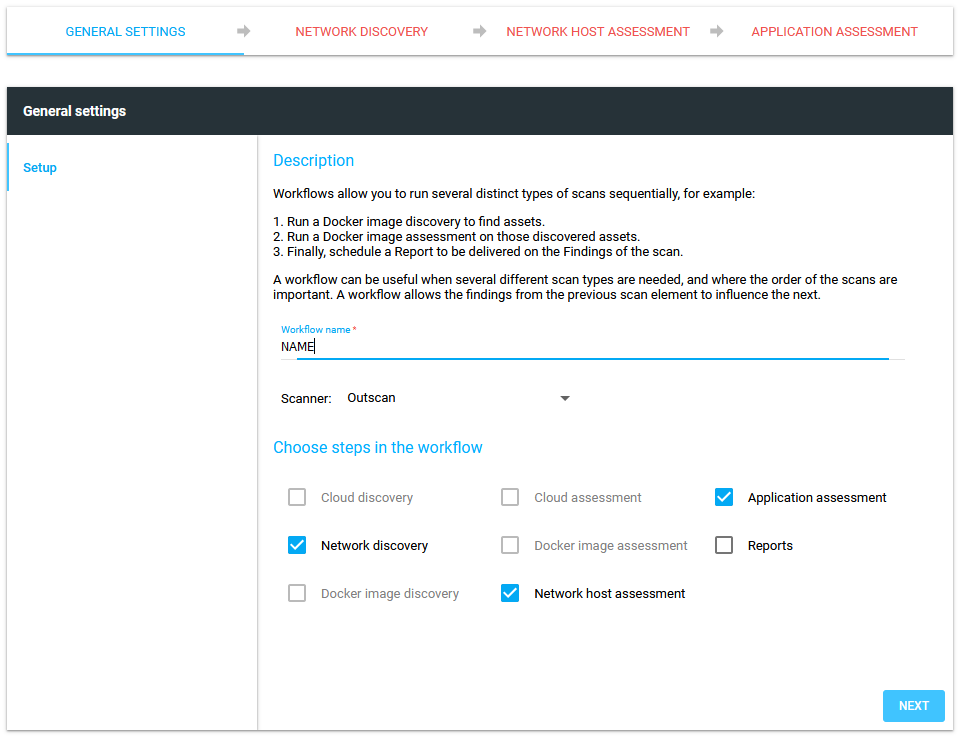Enable Docker image discovery

click(297, 593)
